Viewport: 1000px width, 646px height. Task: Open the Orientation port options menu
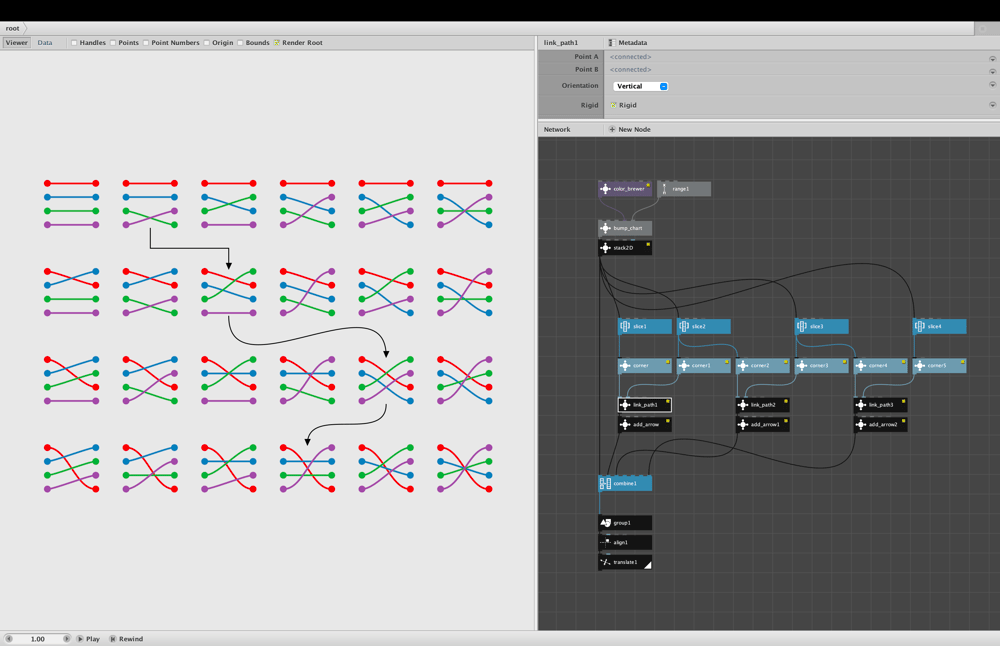(992, 84)
